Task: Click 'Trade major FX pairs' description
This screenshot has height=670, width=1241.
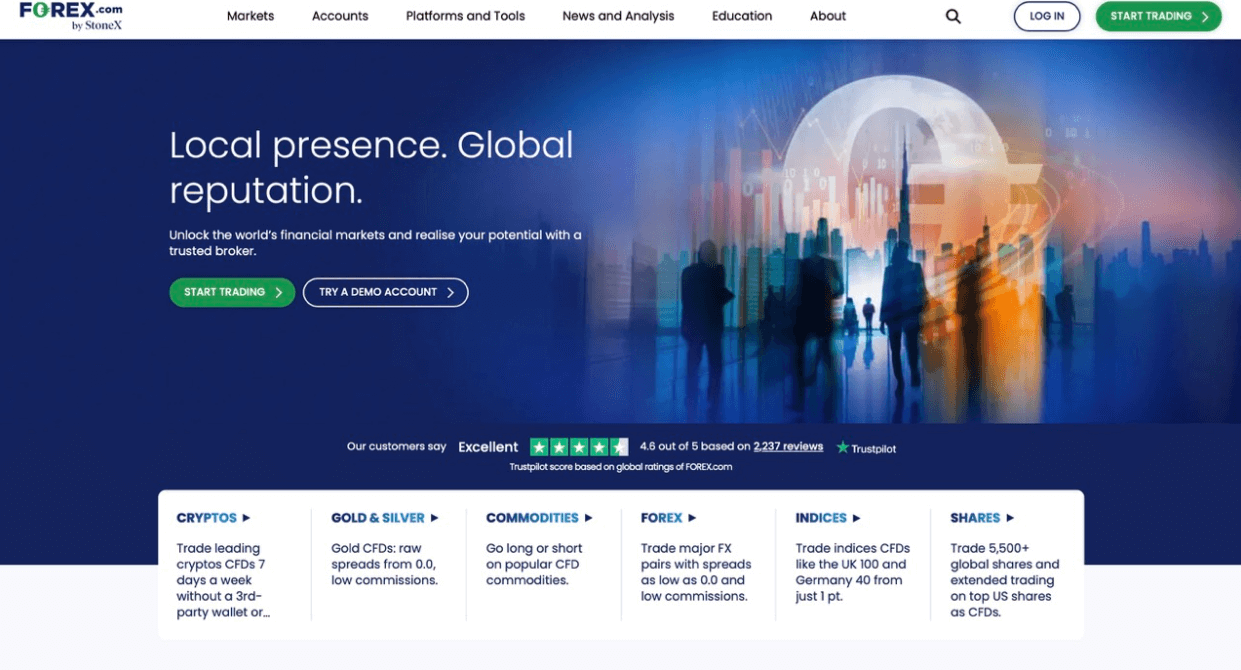Action: tap(696, 572)
